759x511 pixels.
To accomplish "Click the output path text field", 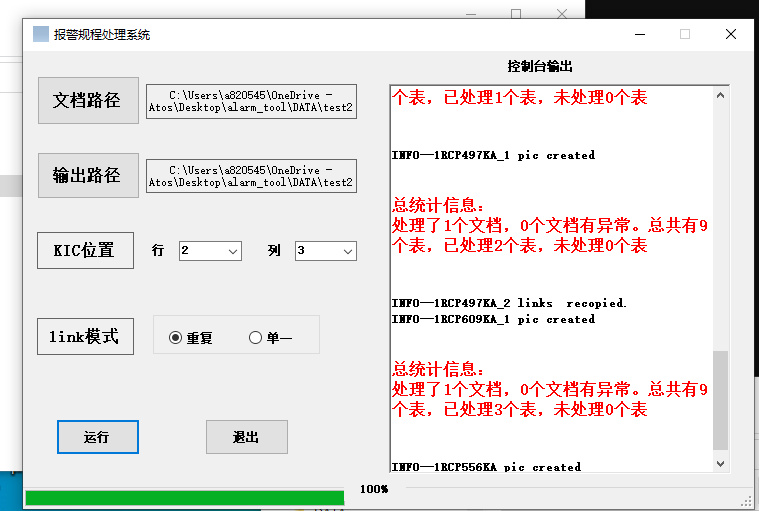I will click(x=251, y=176).
